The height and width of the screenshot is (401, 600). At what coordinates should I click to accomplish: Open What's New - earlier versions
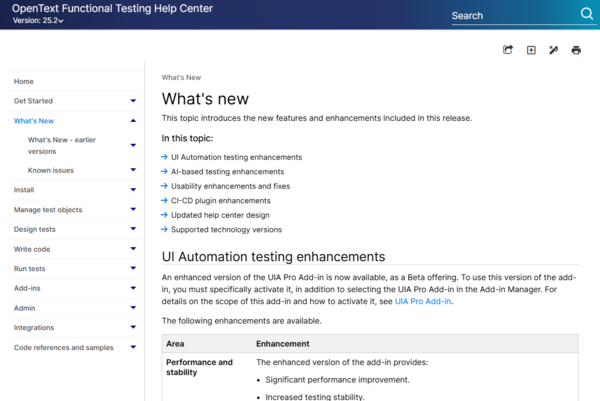point(63,146)
